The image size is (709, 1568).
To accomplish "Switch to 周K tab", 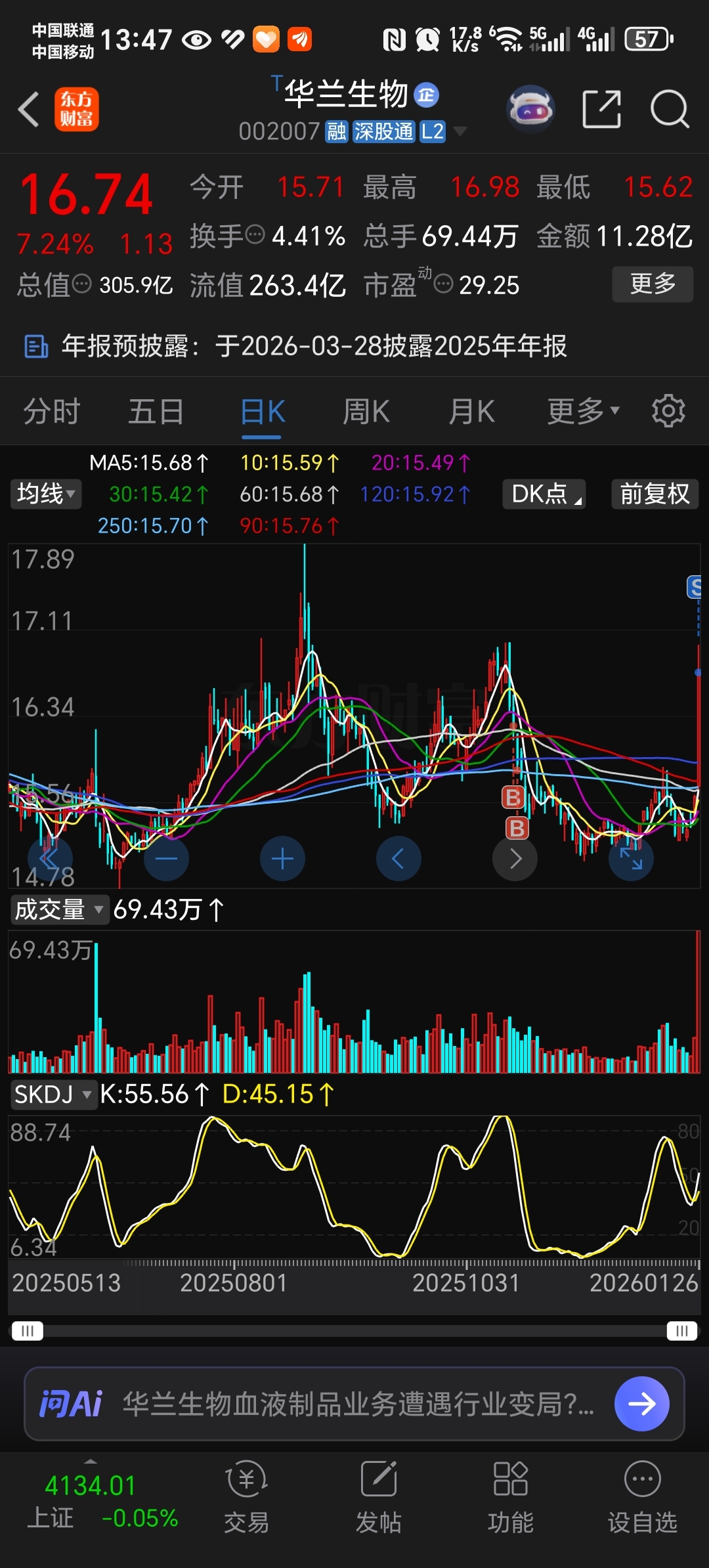I will coord(366,412).
